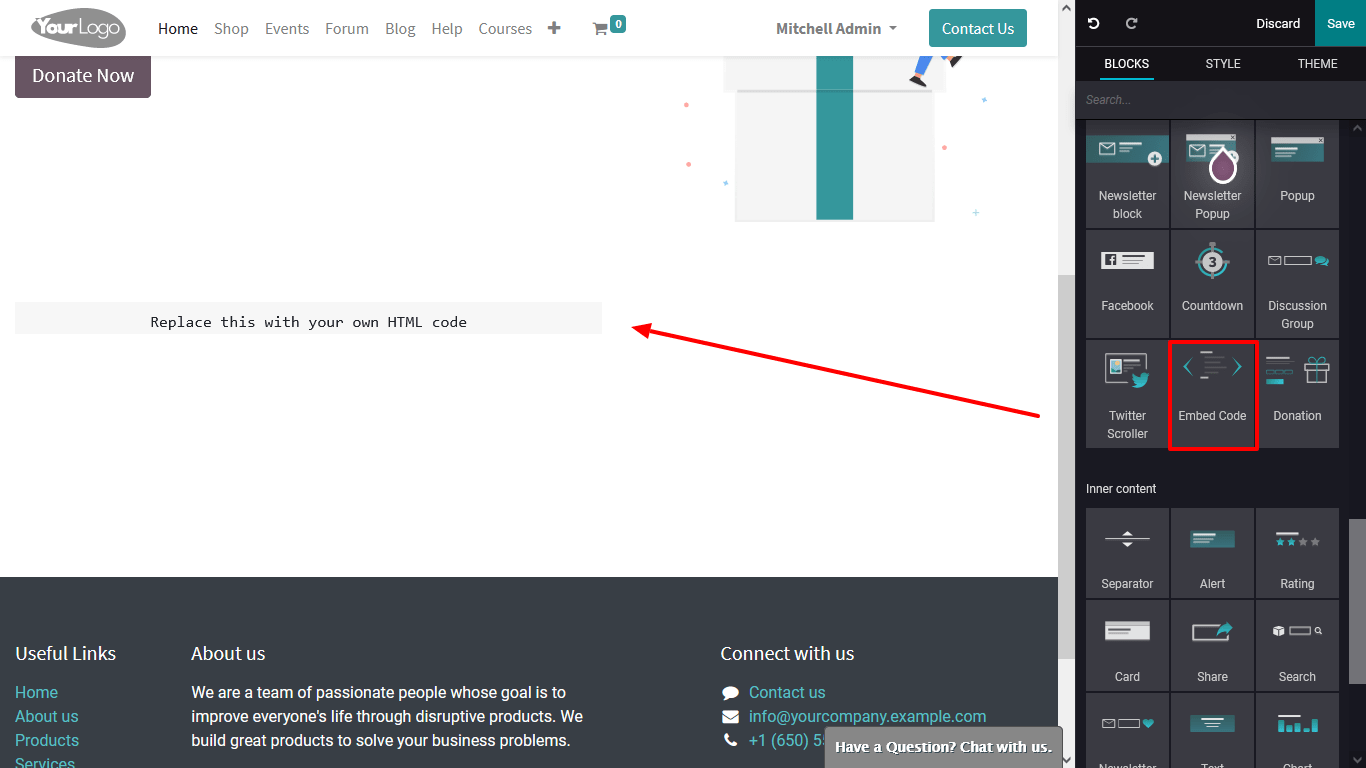Image resolution: width=1366 pixels, height=768 pixels.
Task: Click the redo arrow in editor
Action: pos(1132,23)
